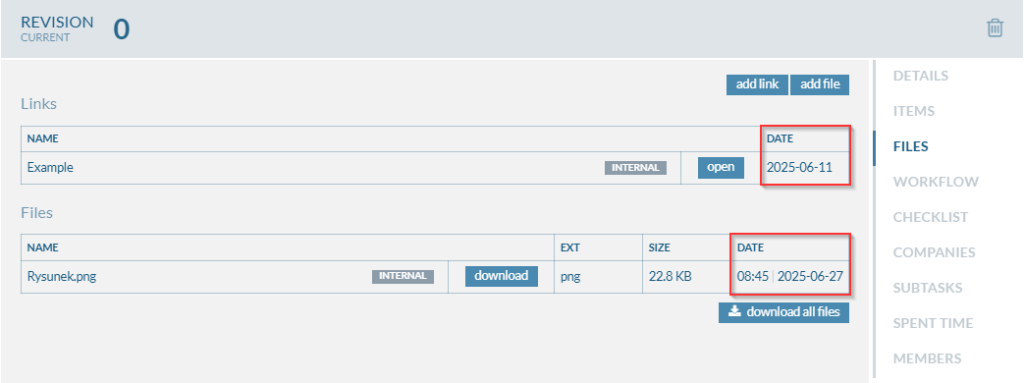Click the INTERNAL badge on Rysunek.png
Screen dimensions: 1024x383
coord(403,276)
